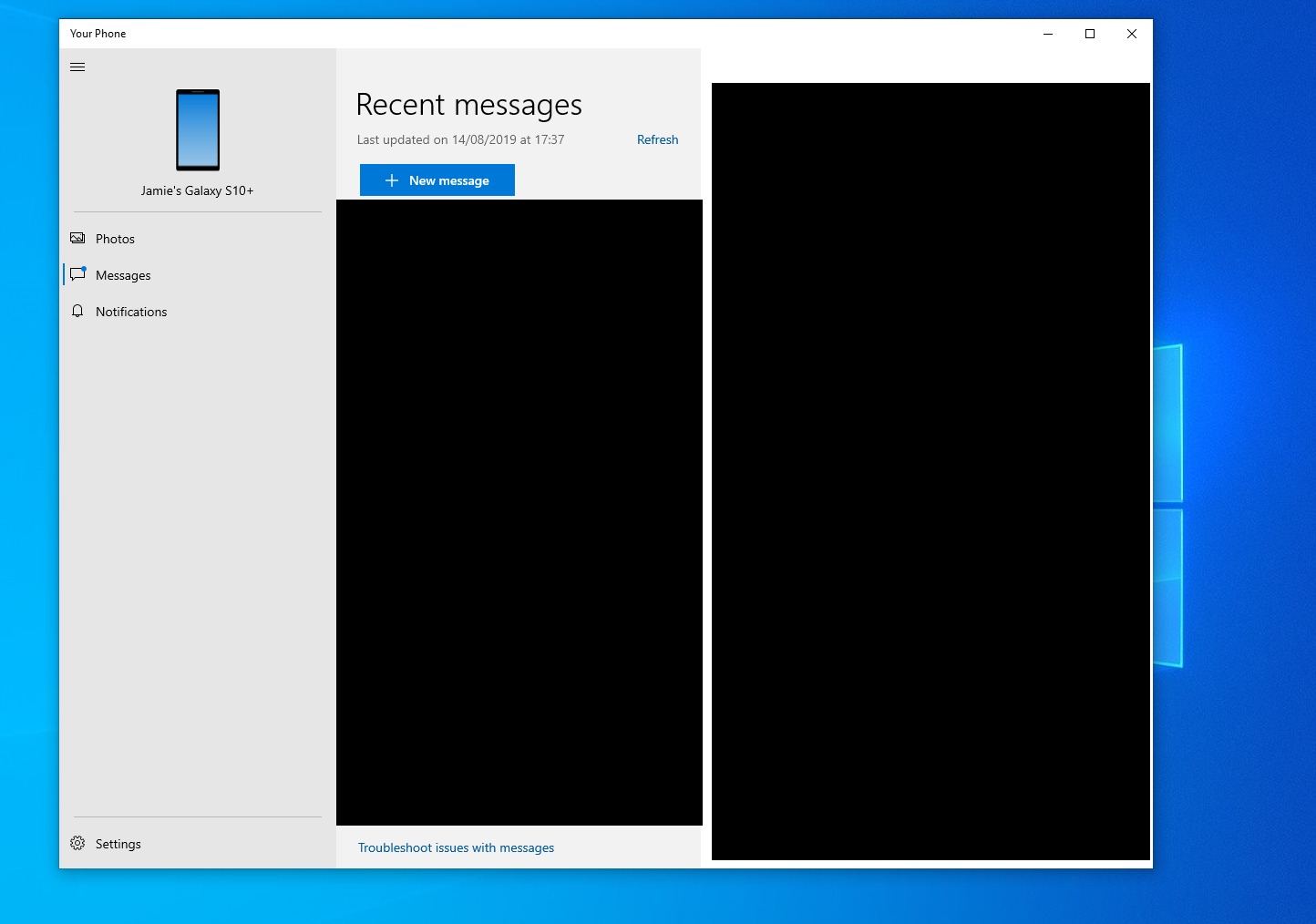The width and height of the screenshot is (1316, 924).
Task: Maximize the Your Phone window
Action: pos(1090,34)
